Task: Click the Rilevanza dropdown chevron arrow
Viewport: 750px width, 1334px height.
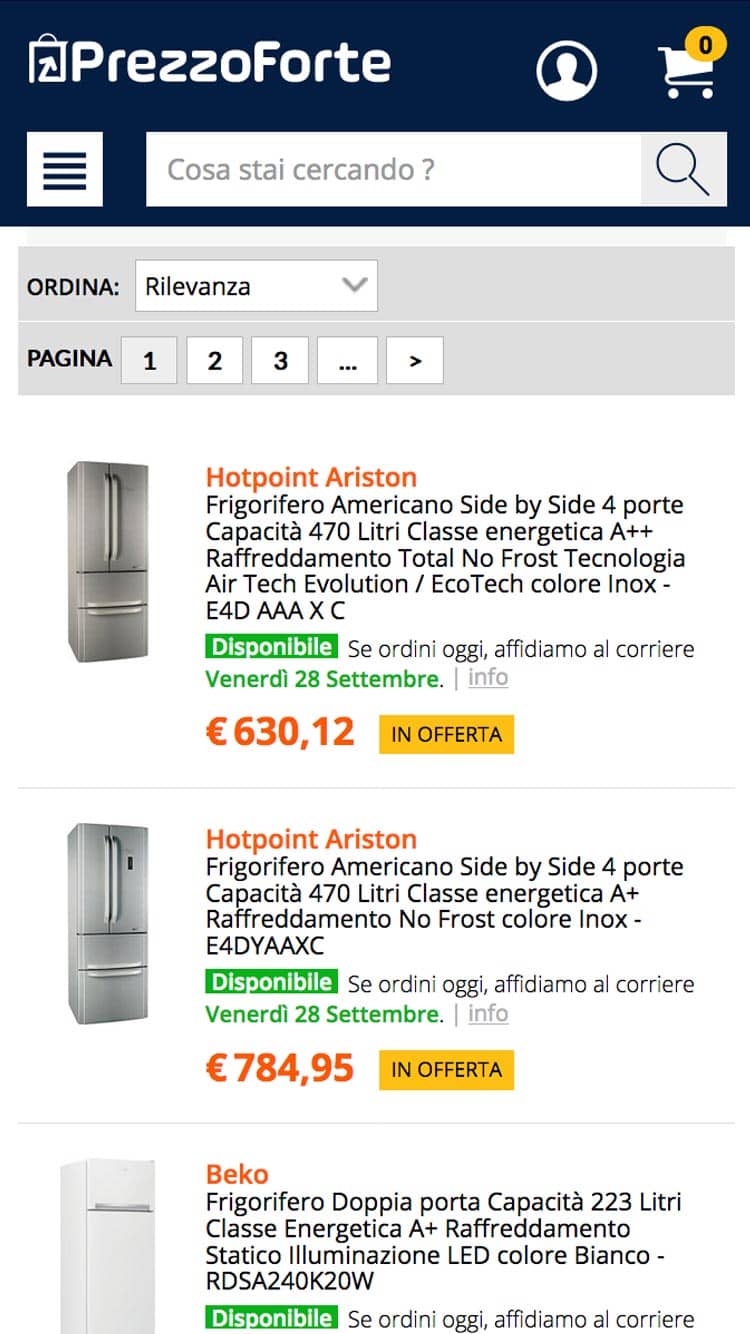Action: 354,285
